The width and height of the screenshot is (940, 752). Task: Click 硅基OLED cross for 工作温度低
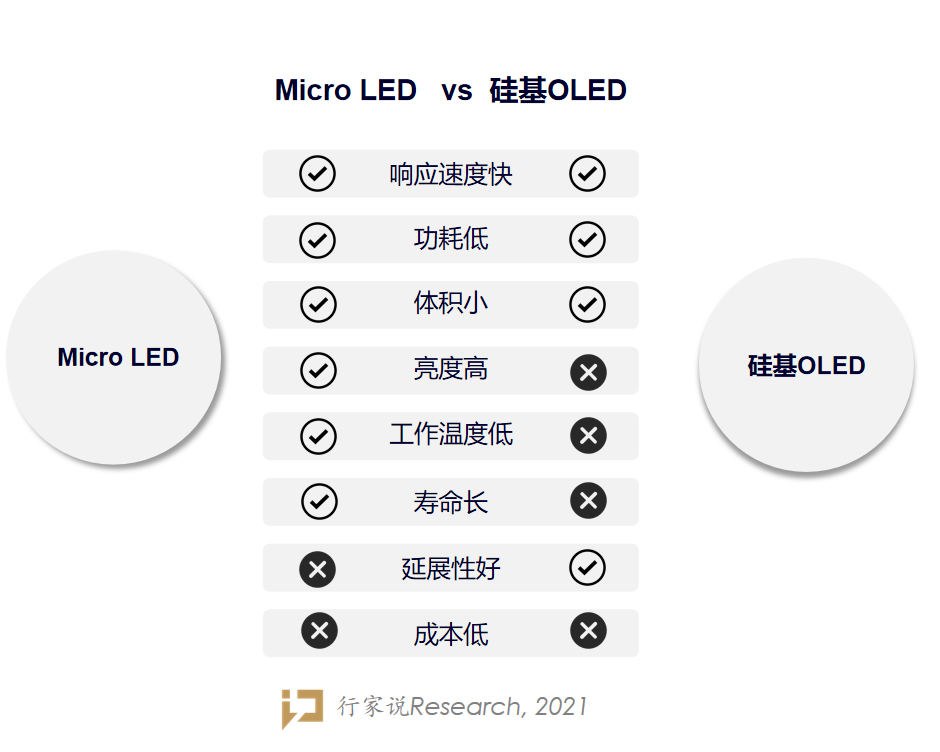point(588,436)
